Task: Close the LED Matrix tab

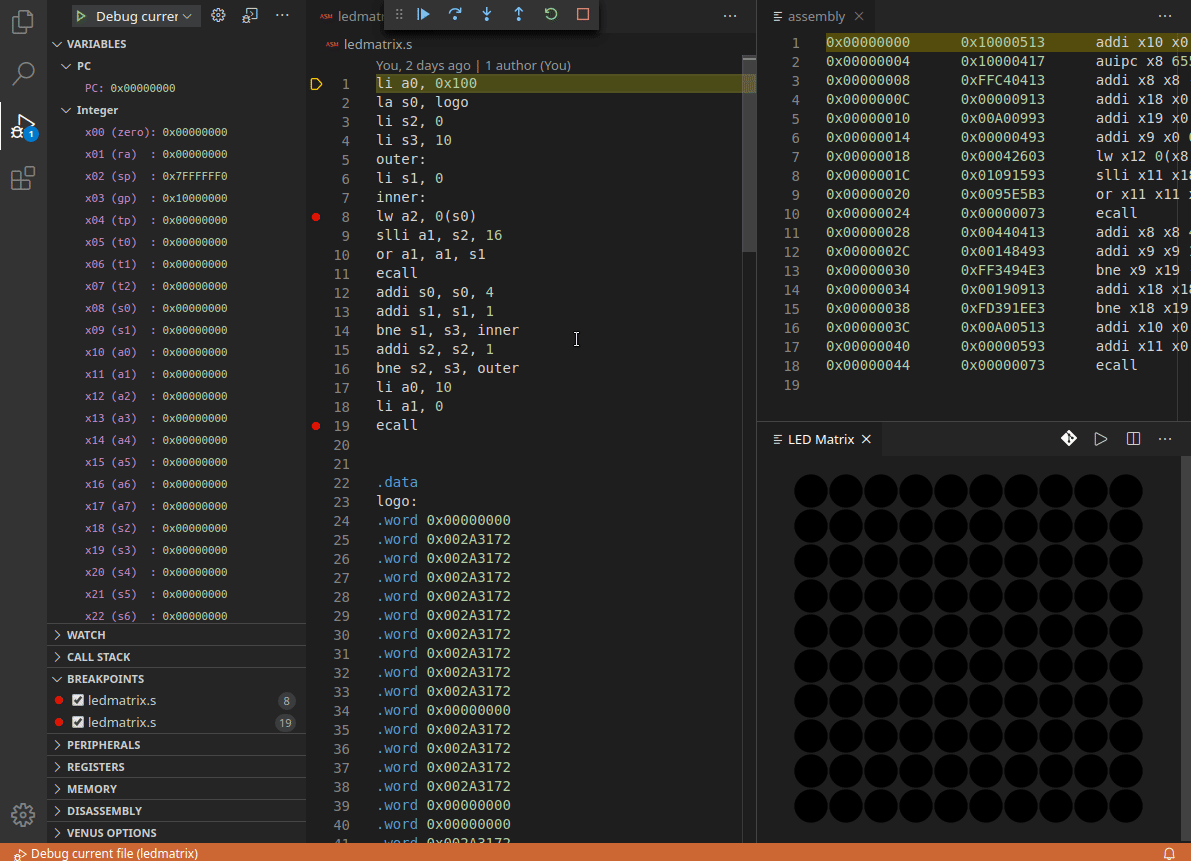Action: pyautogui.click(x=866, y=439)
